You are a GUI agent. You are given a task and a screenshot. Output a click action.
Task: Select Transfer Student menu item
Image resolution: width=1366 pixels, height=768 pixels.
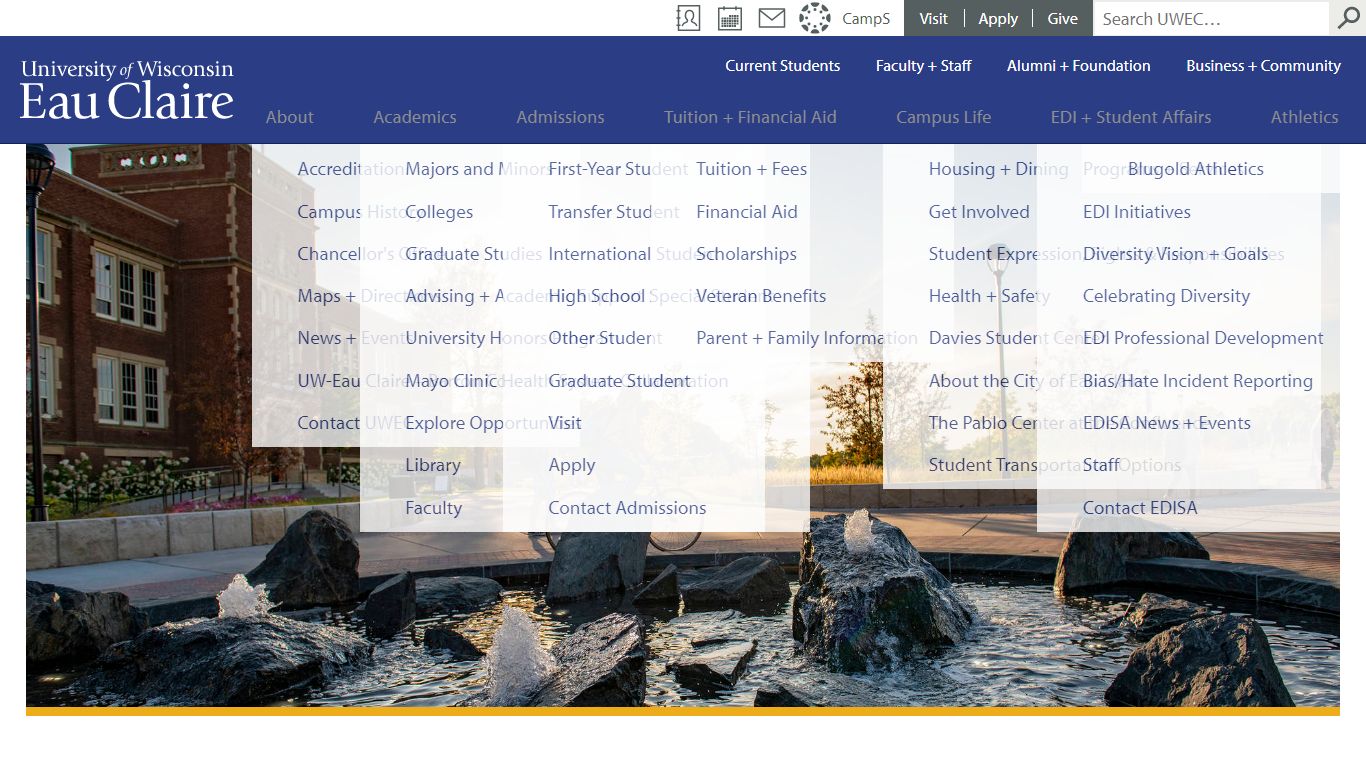pyautogui.click(x=614, y=212)
